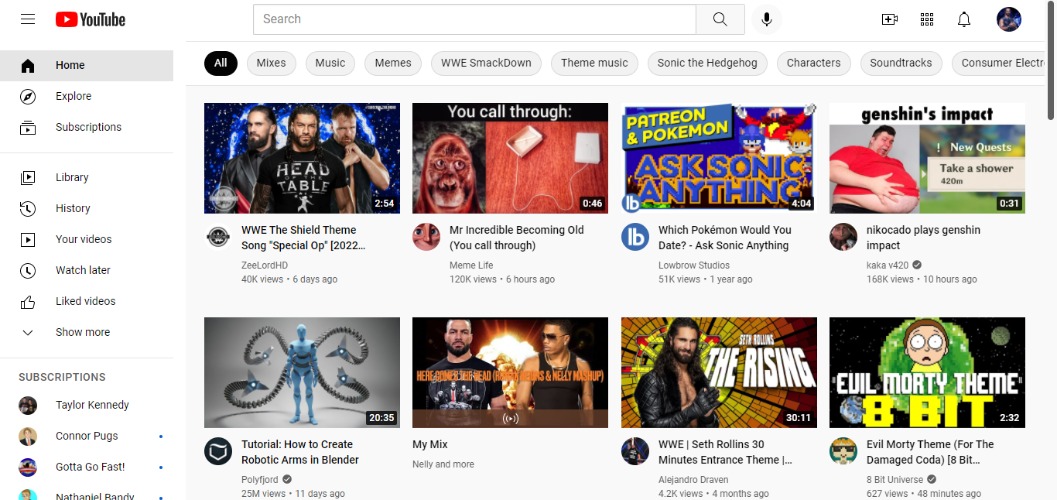
Task: Open Mr Incredible Becoming Old title
Action: click(516, 238)
